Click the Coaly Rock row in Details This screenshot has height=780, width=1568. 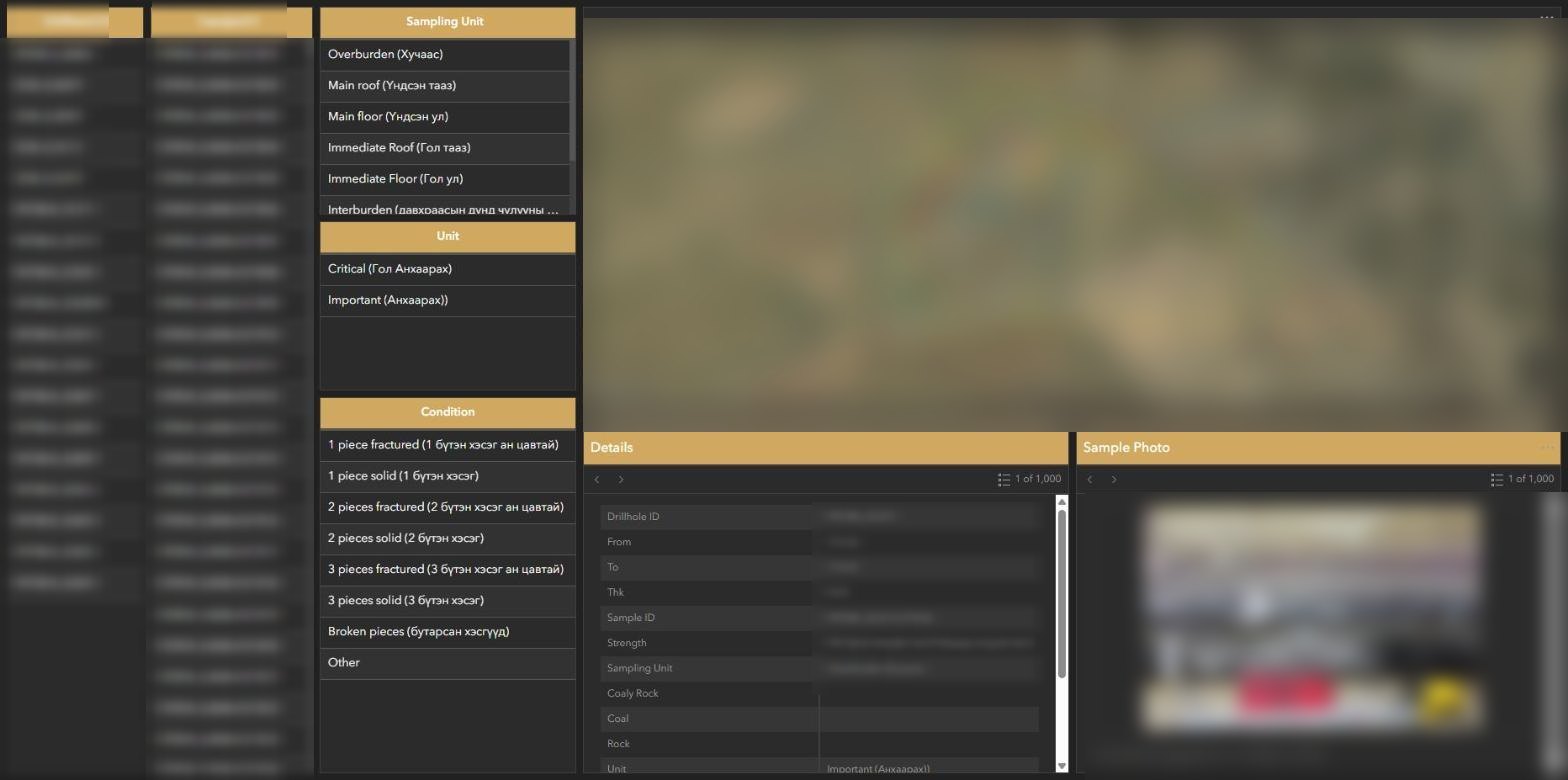(820, 693)
